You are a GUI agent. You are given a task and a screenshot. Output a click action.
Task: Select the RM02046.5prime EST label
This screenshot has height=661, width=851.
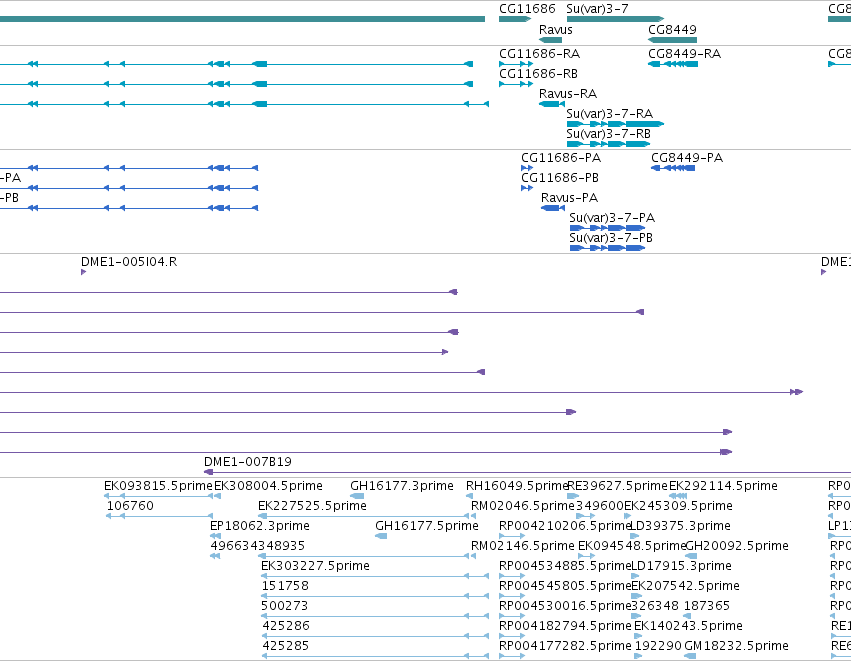coord(523,506)
